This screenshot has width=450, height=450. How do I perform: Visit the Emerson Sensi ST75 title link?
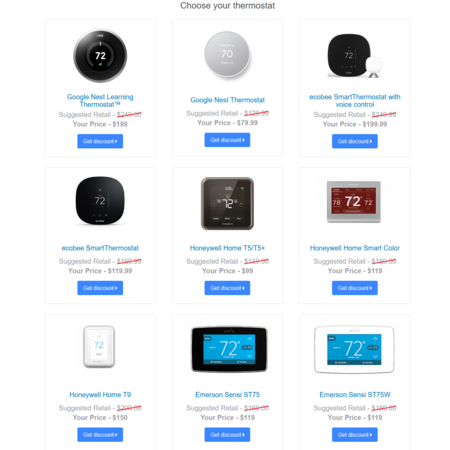pyautogui.click(x=227, y=395)
